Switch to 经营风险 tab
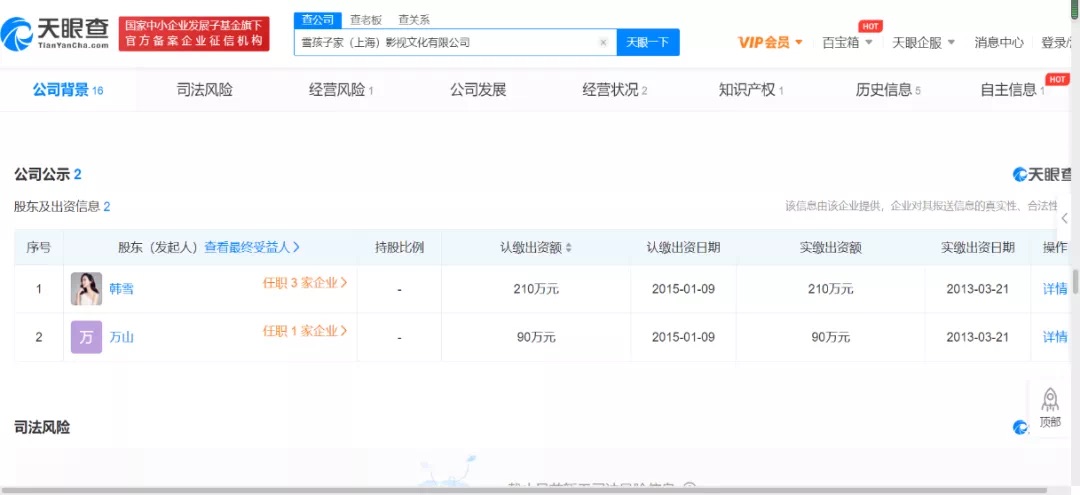The width and height of the screenshot is (1080, 495). (341, 89)
